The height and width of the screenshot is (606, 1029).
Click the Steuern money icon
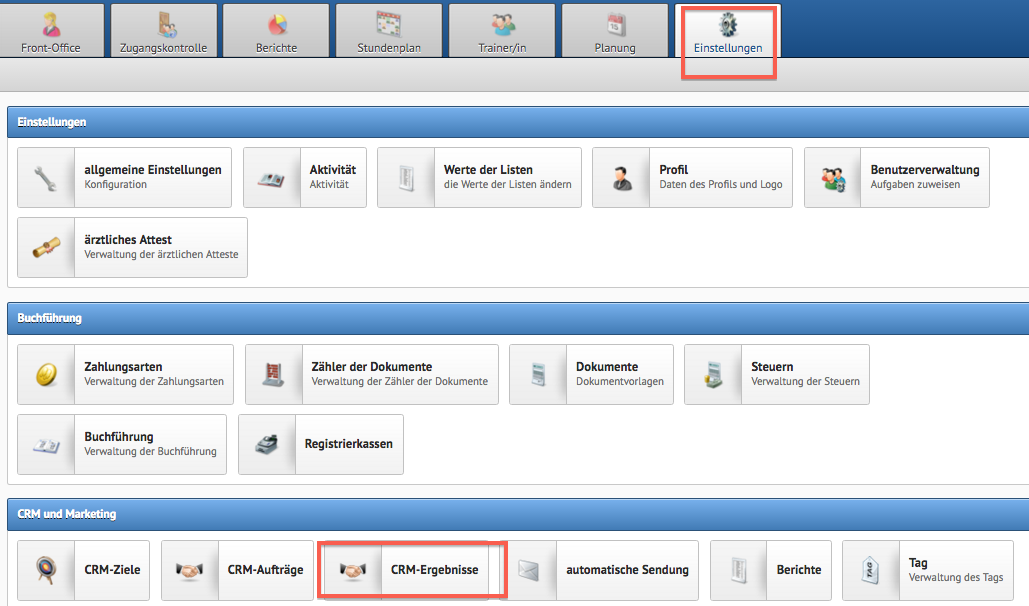pos(713,375)
